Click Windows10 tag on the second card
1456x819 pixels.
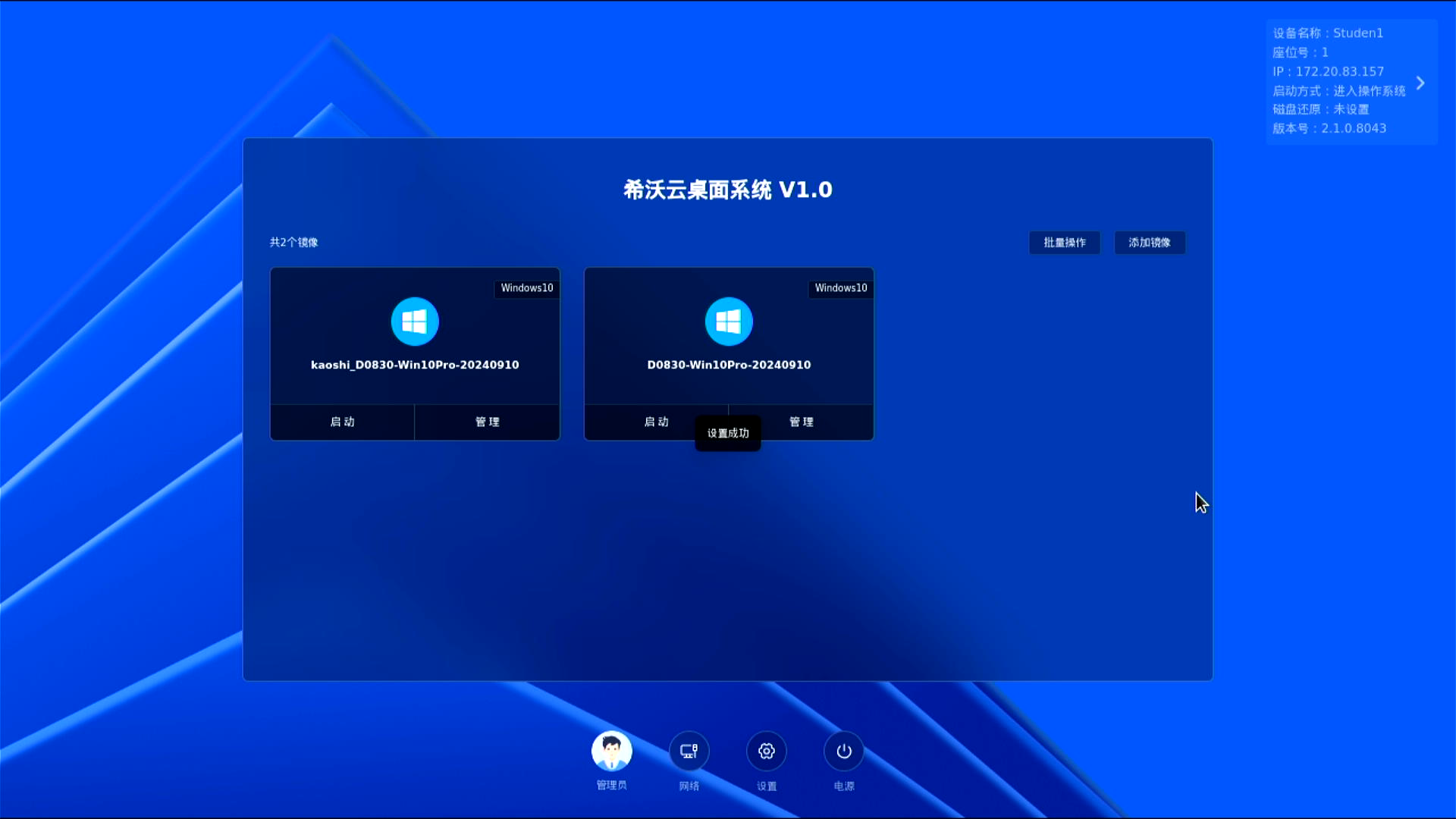tap(840, 288)
